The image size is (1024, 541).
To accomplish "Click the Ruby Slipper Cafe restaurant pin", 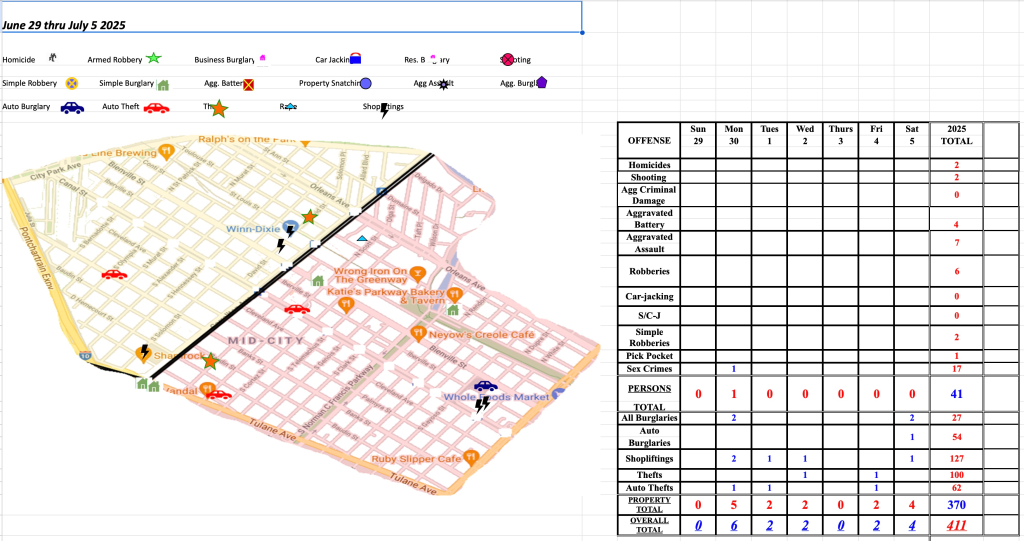I will click(x=474, y=457).
